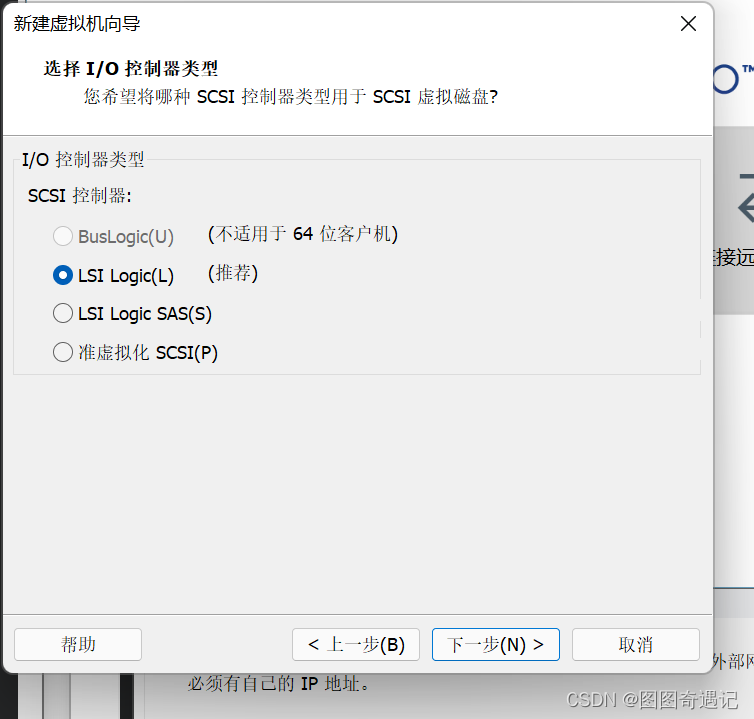This screenshot has width=754, height=719.
Task: Go back with 上一步(B) button
Action: tap(356, 644)
